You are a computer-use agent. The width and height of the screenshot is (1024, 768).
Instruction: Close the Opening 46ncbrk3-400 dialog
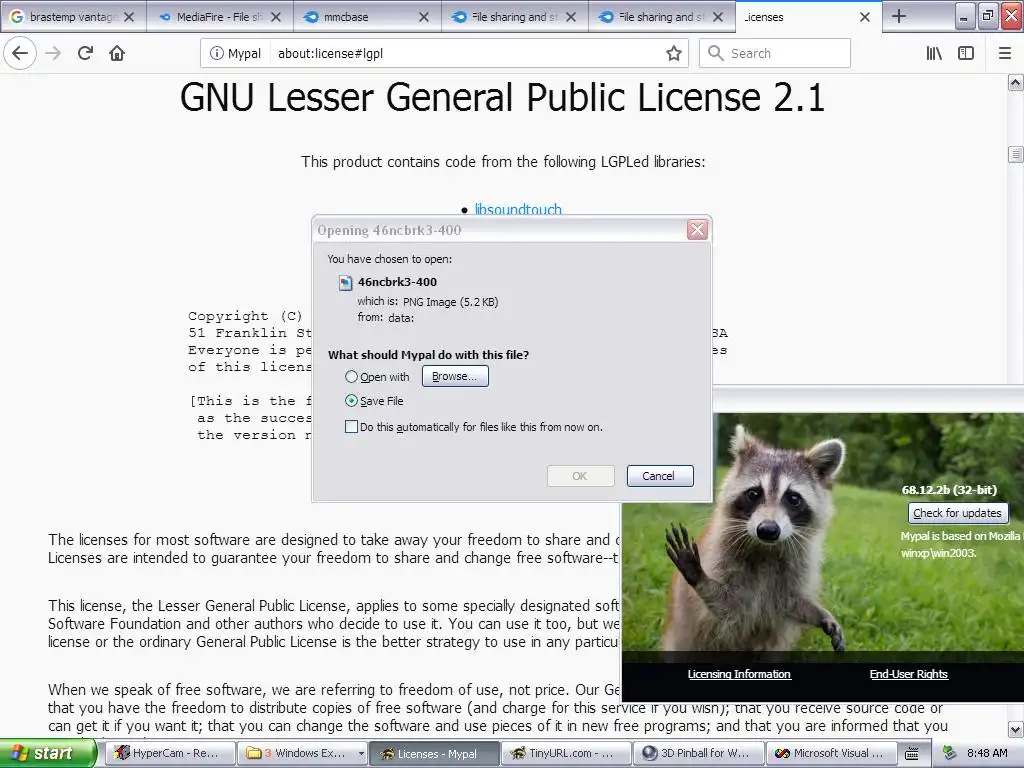697,230
